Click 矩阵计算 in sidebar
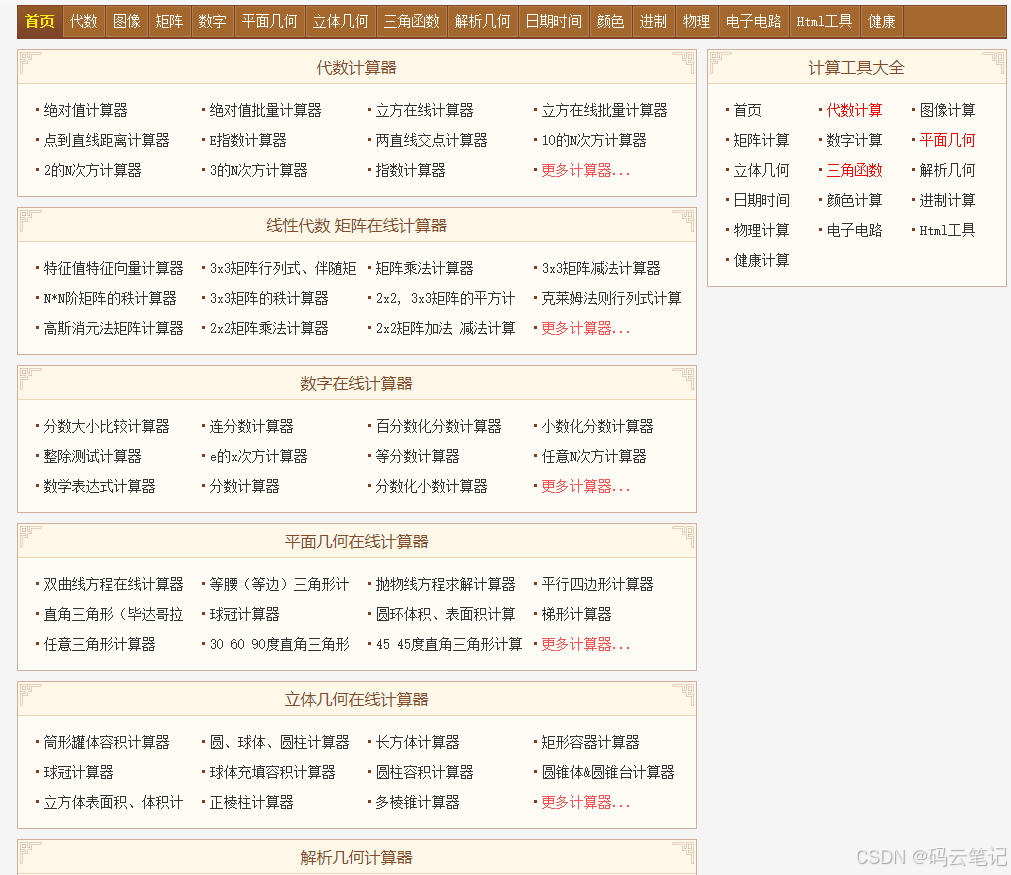 point(761,141)
